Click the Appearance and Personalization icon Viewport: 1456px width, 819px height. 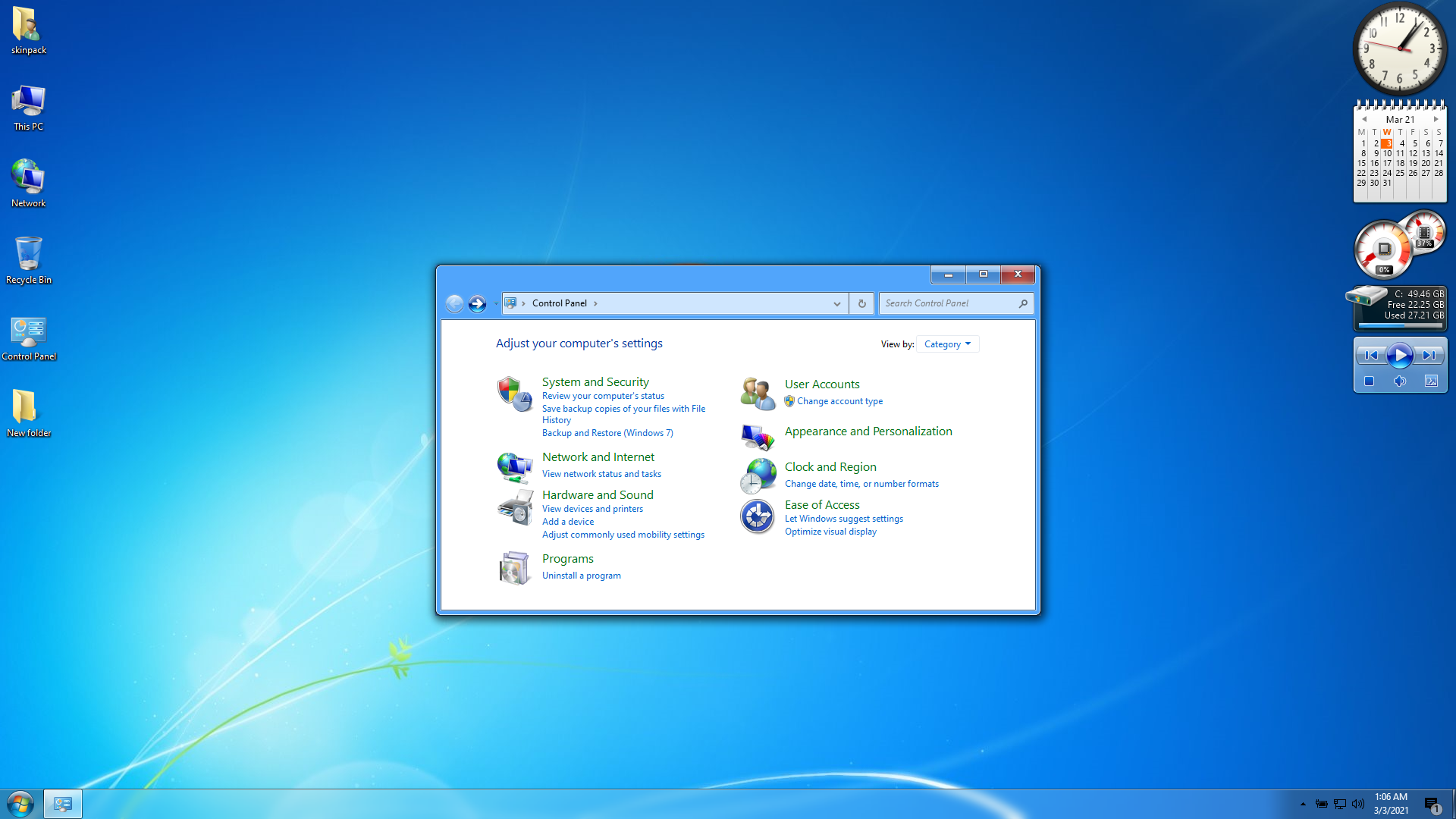[757, 436]
